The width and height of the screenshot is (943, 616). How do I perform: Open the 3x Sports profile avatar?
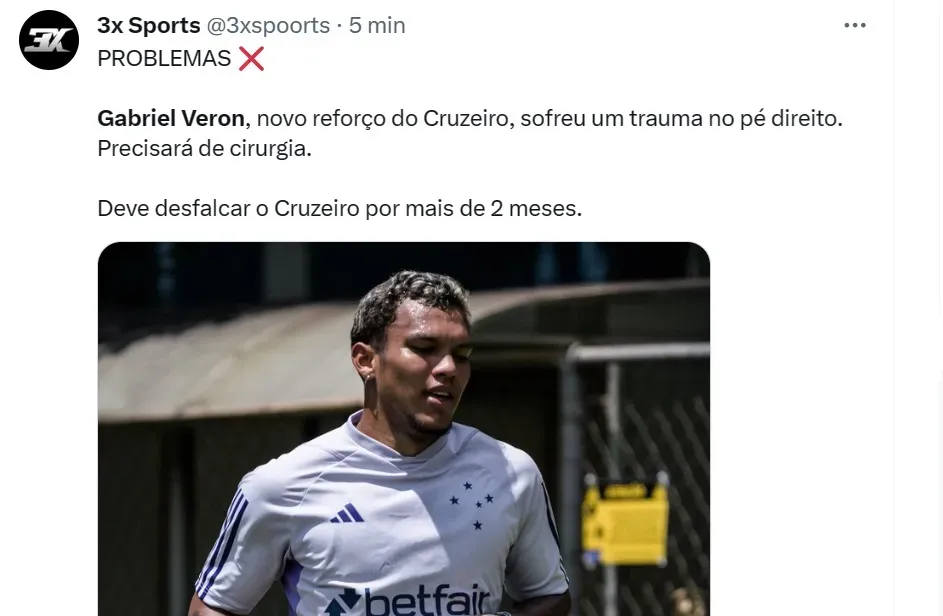click(49, 40)
